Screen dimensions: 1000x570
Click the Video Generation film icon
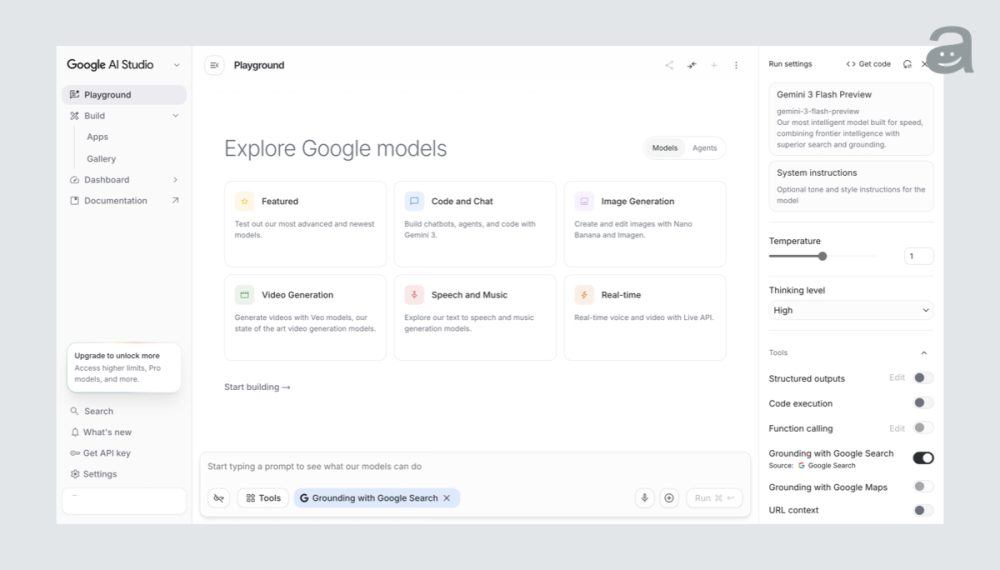click(x=244, y=295)
